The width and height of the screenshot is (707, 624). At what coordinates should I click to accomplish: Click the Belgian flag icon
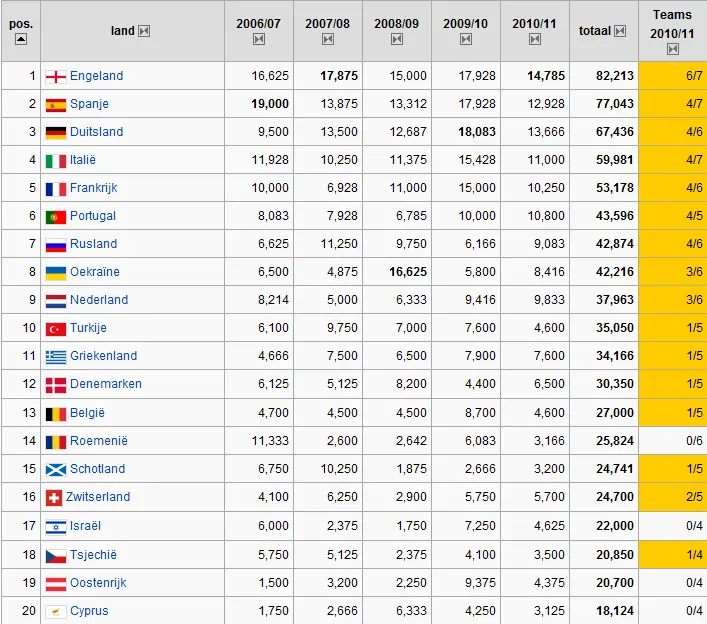click(56, 414)
